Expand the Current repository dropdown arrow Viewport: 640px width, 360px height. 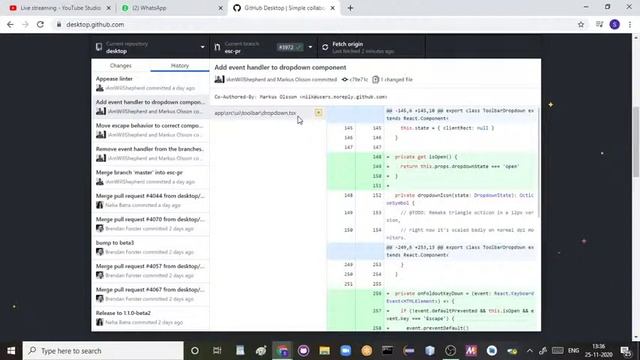coord(202,47)
